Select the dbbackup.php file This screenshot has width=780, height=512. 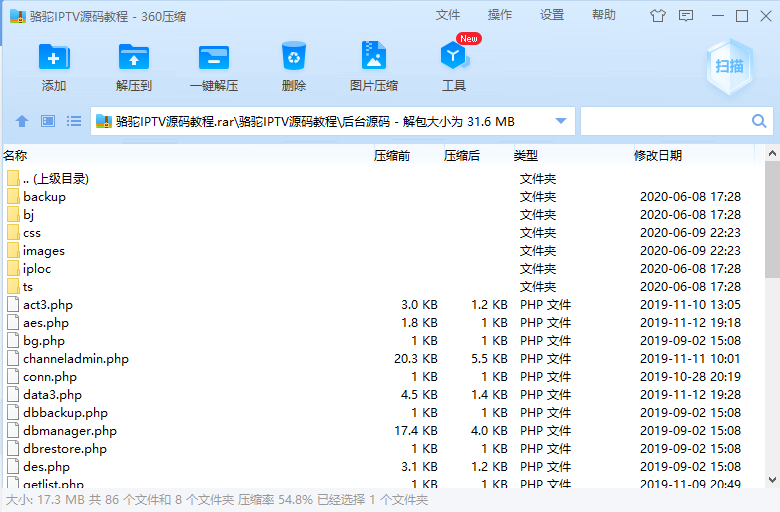pos(383,412)
